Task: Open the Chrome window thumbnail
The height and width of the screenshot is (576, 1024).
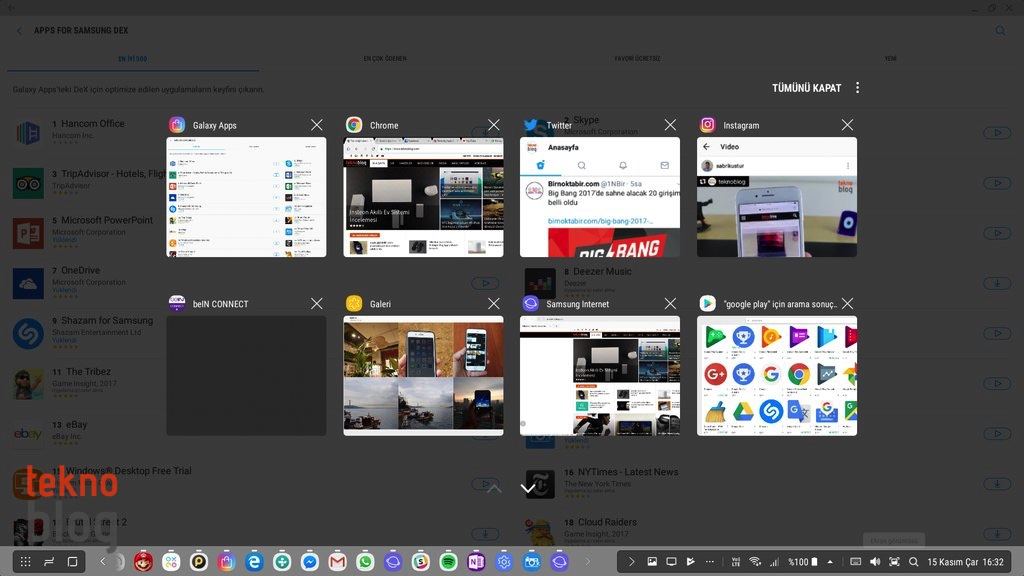Action: 423,197
